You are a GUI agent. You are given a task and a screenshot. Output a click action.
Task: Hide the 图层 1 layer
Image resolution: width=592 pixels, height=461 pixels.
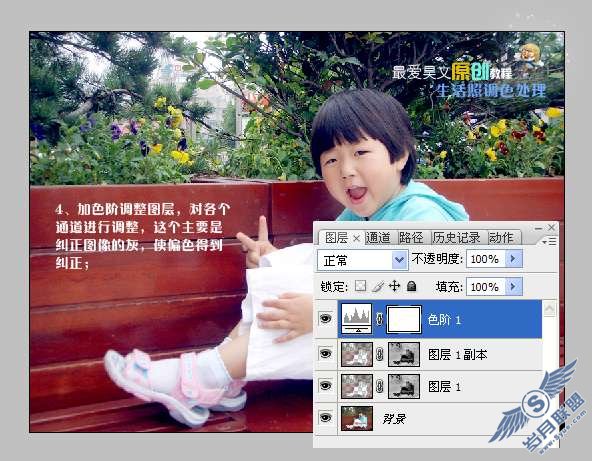pos(325,386)
